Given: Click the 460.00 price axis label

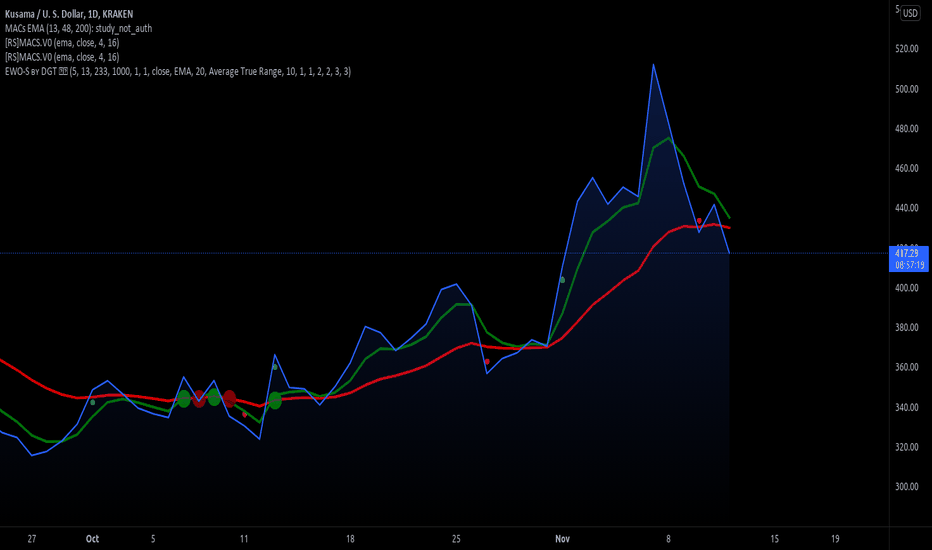Looking at the screenshot, I should (x=906, y=168).
